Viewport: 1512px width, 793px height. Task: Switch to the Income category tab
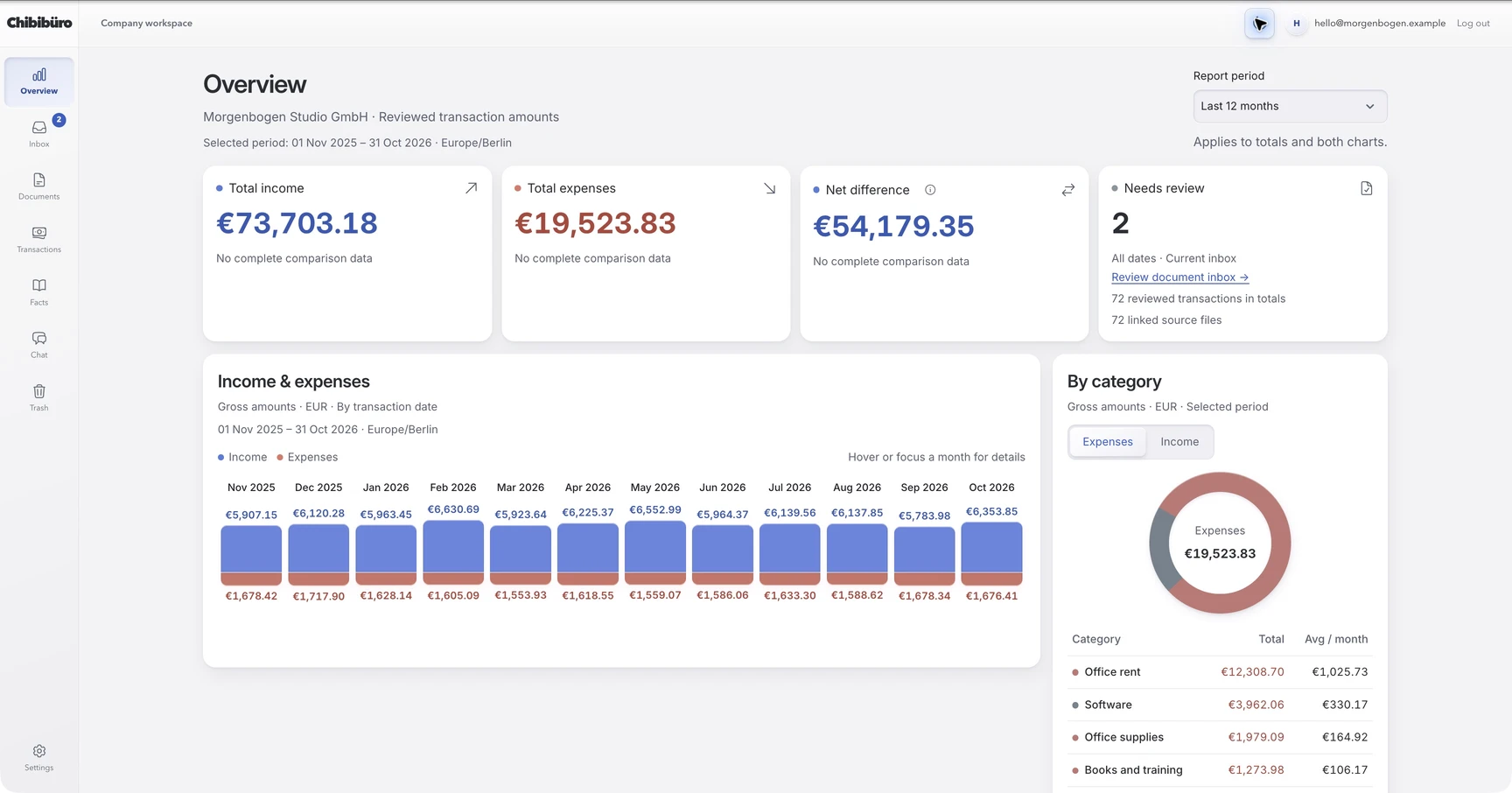[1179, 442]
